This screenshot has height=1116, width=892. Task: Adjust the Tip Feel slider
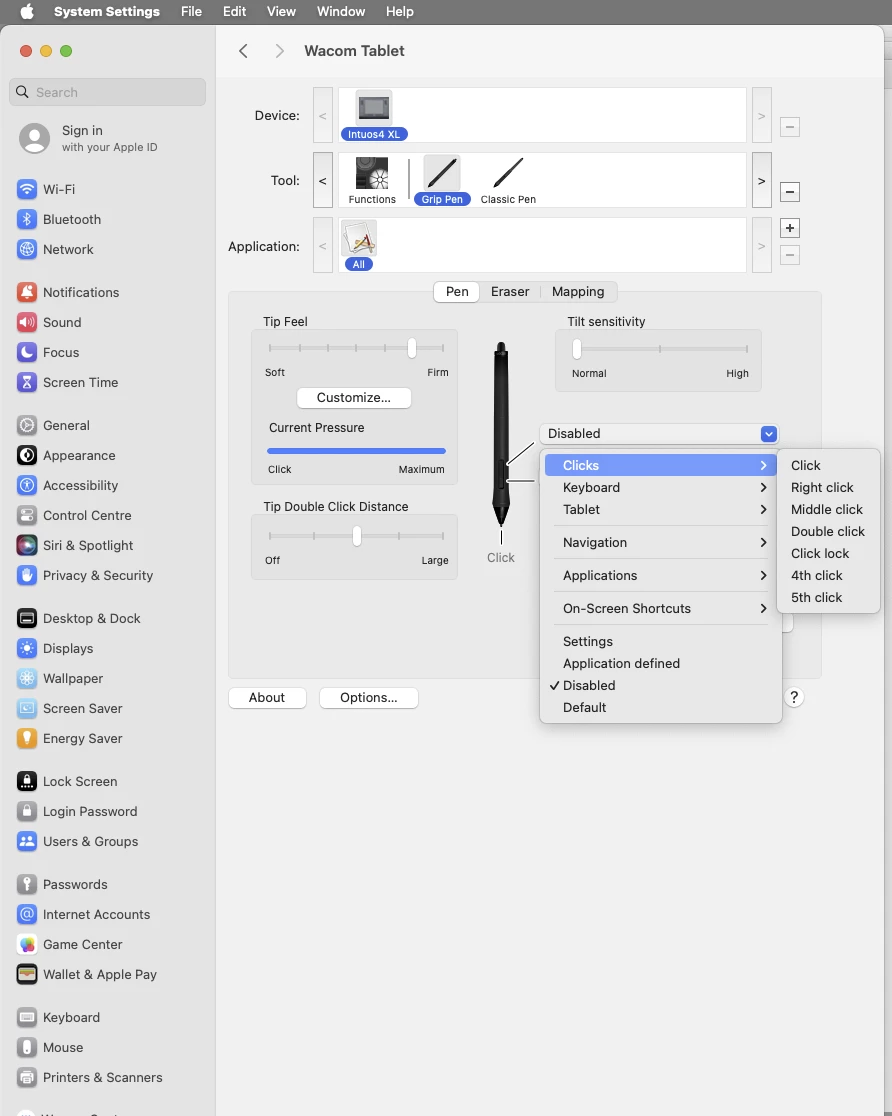(411, 348)
